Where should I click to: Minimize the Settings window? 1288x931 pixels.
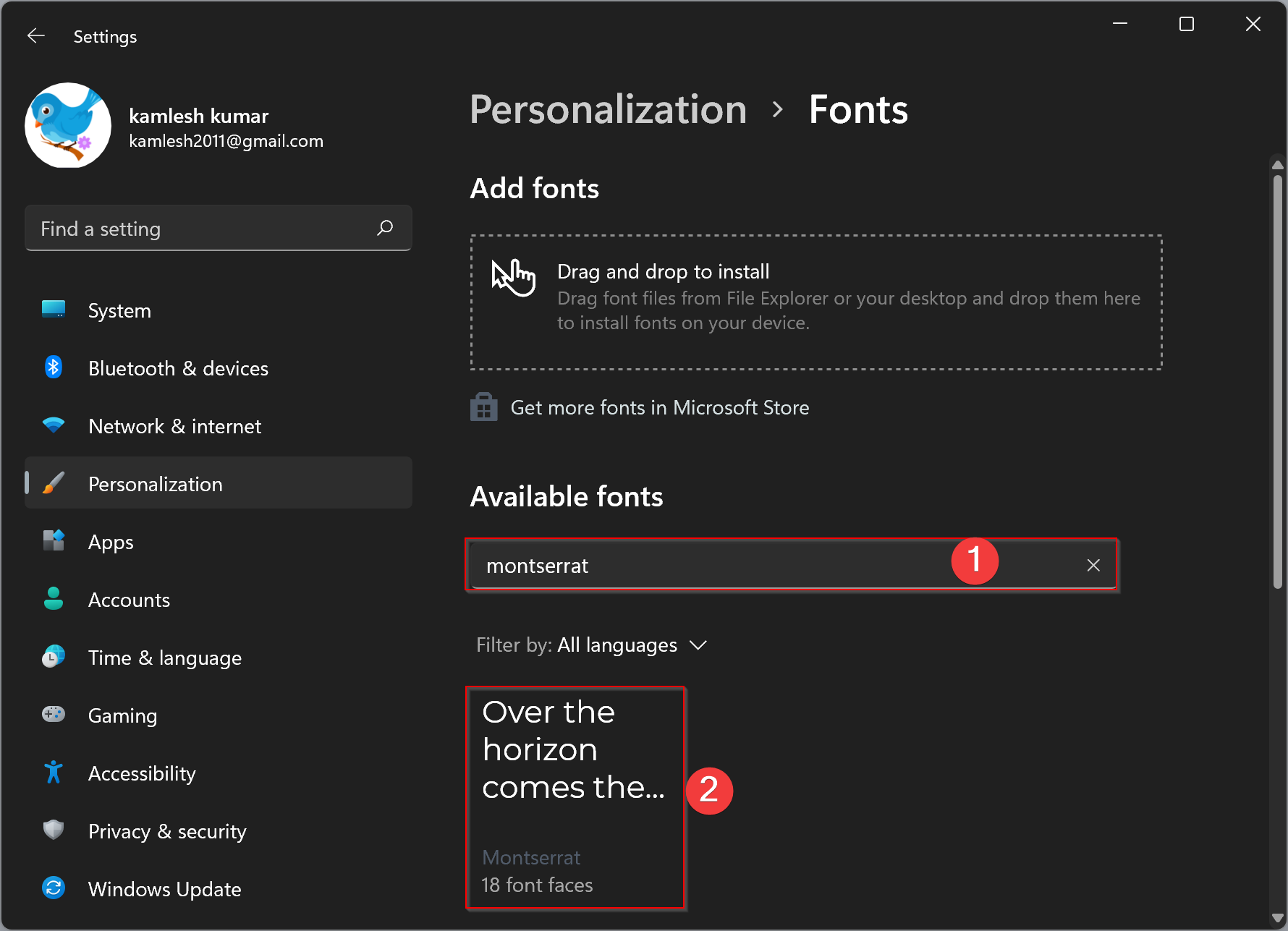[1120, 24]
